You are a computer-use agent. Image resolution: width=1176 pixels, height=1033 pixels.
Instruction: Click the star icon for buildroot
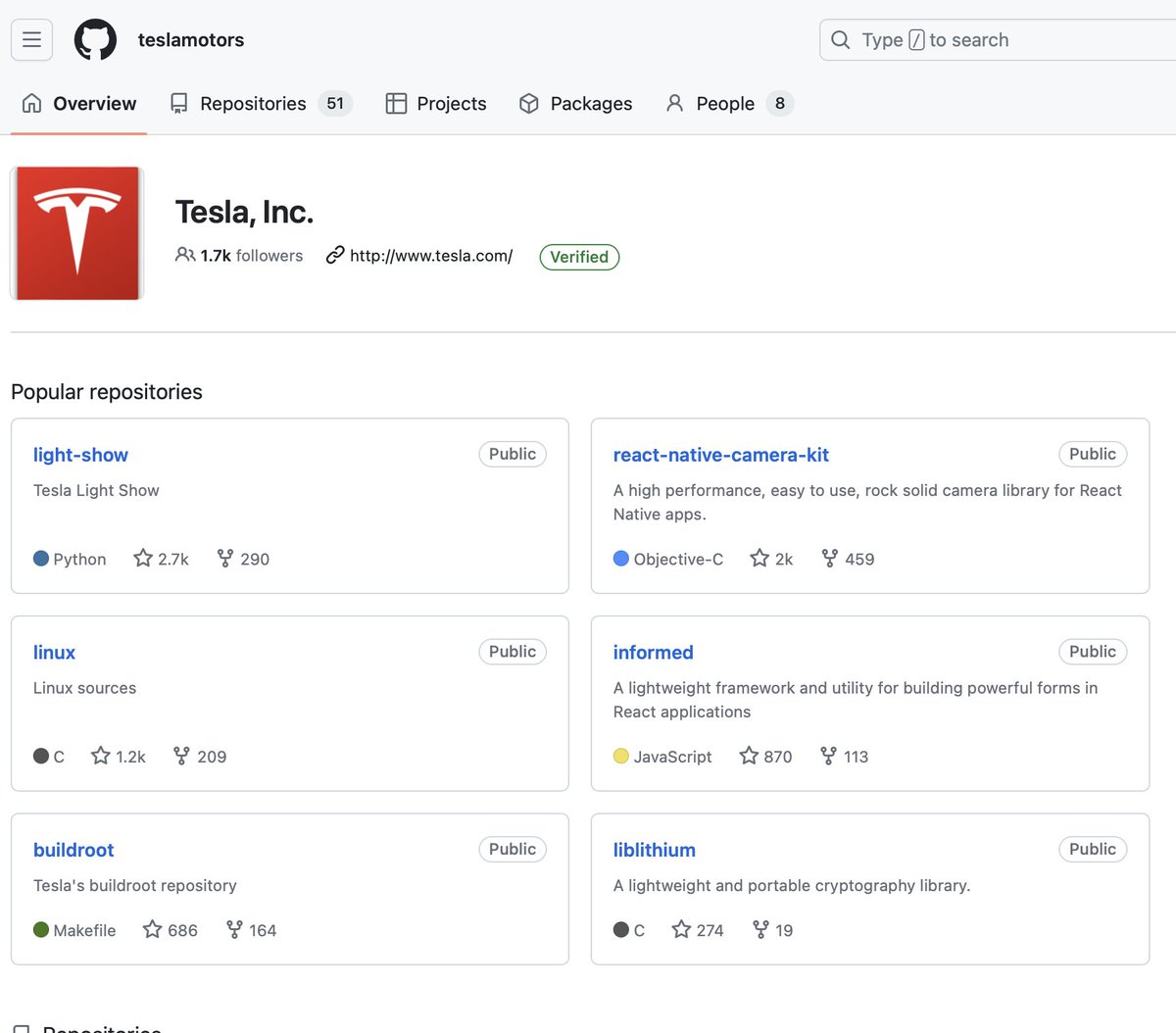(152, 929)
